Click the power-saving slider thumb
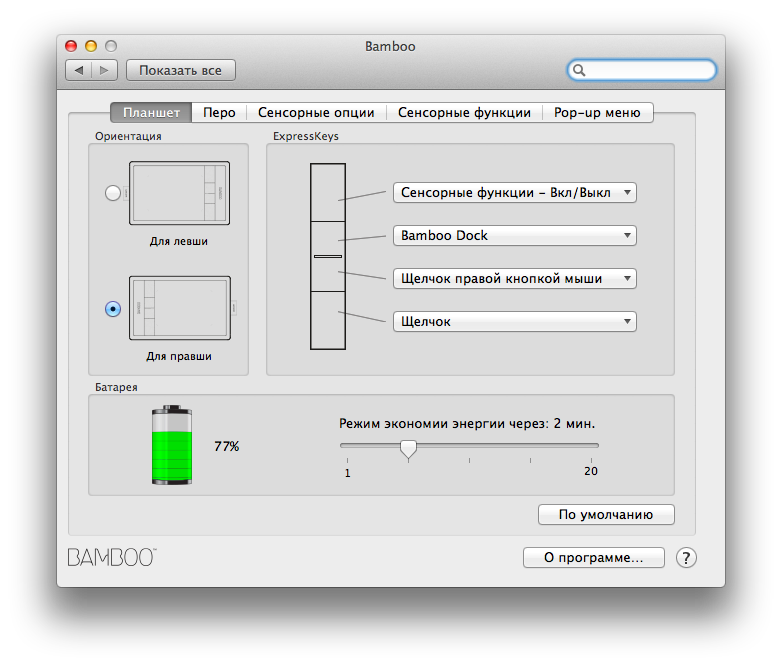This screenshot has height=666, width=782. coord(408,449)
